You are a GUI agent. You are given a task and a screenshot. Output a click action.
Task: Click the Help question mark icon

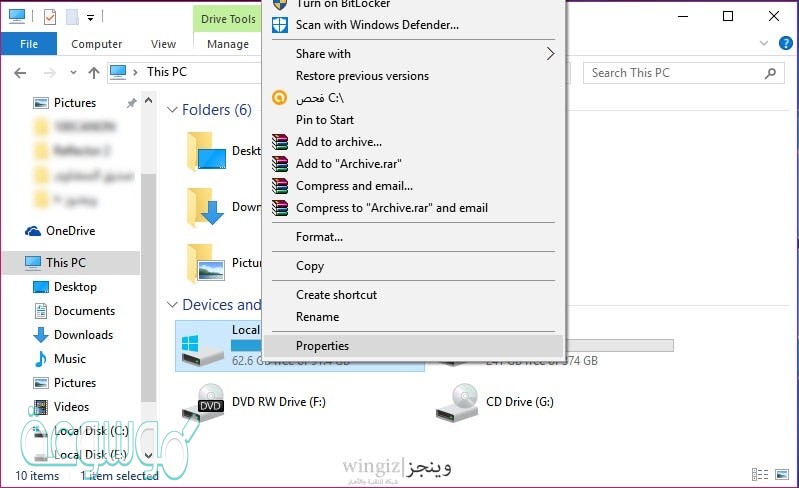tap(788, 44)
